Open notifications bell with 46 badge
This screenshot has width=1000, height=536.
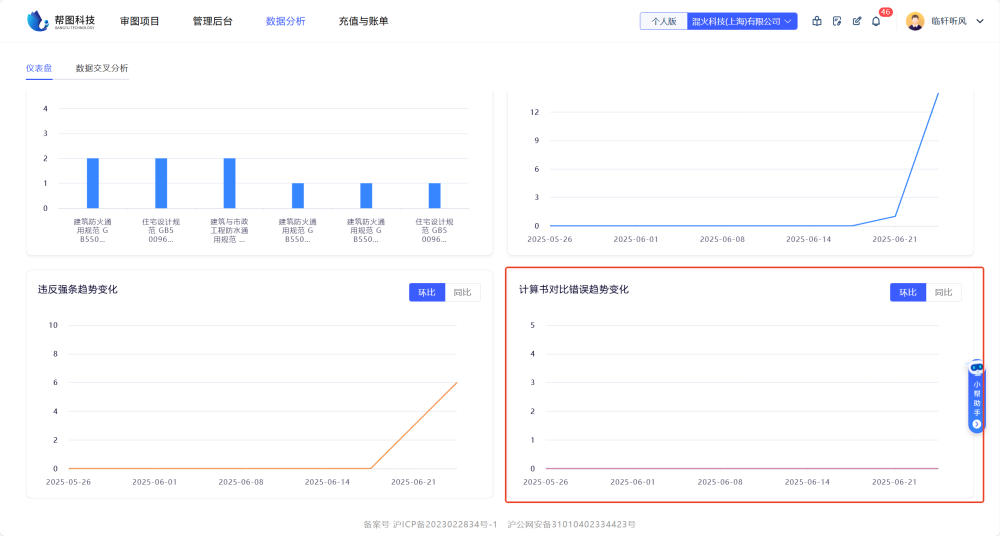[x=876, y=21]
